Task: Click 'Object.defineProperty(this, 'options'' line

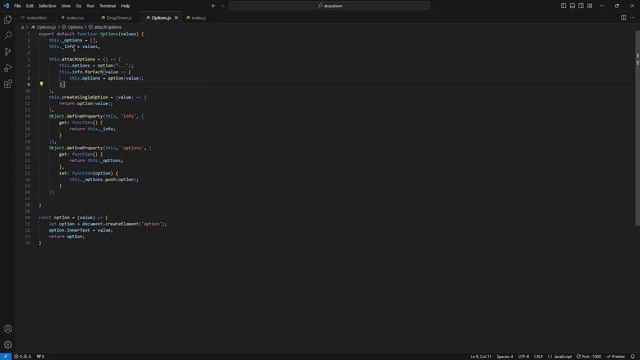Action: pos(100,148)
